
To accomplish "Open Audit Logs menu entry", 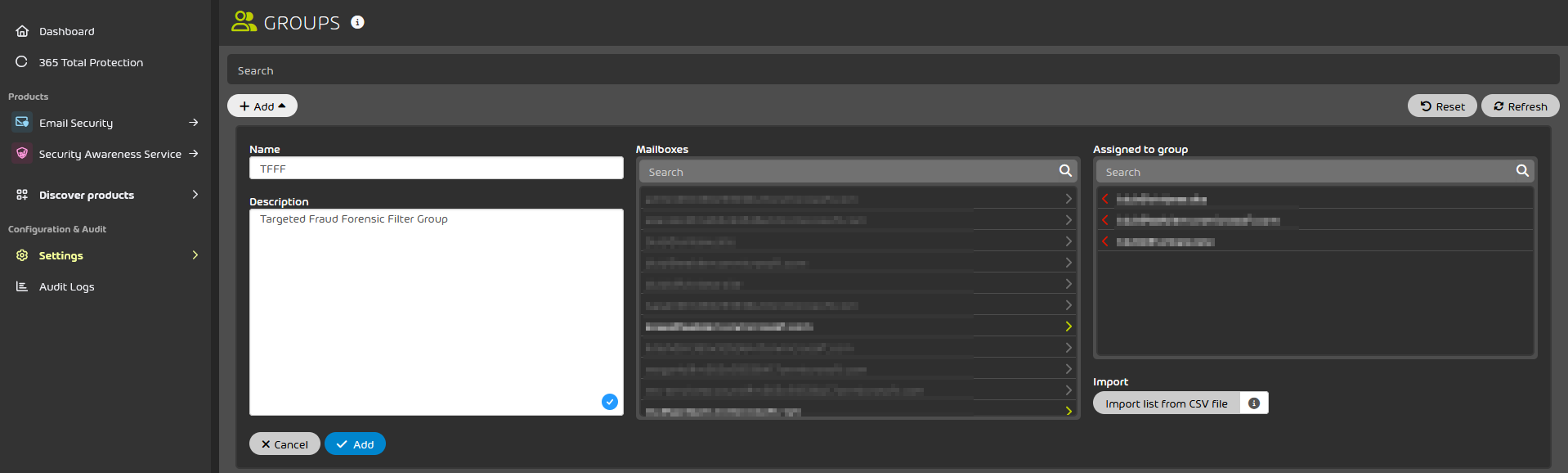I will tap(67, 286).
